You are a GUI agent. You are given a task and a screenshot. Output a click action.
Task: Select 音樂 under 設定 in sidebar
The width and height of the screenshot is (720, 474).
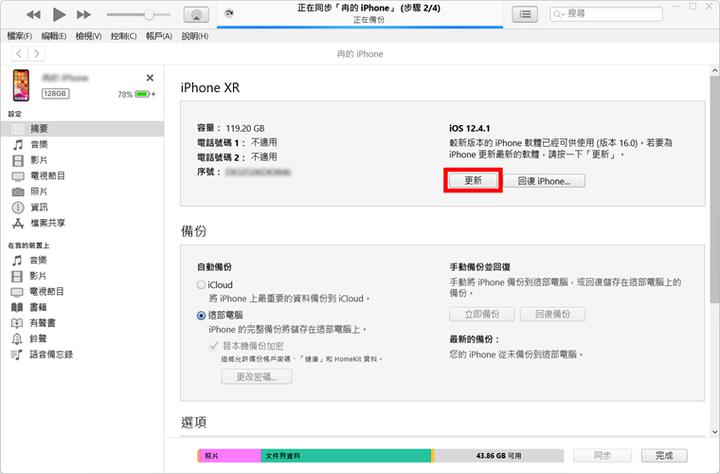(82, 145)
